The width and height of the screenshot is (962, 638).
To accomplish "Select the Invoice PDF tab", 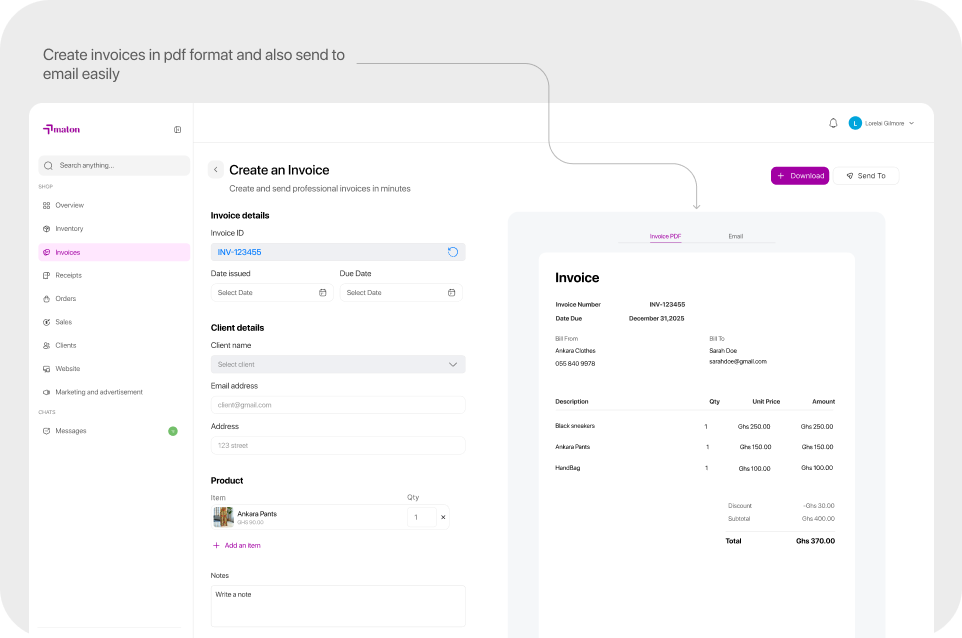I will coord(665,236).
